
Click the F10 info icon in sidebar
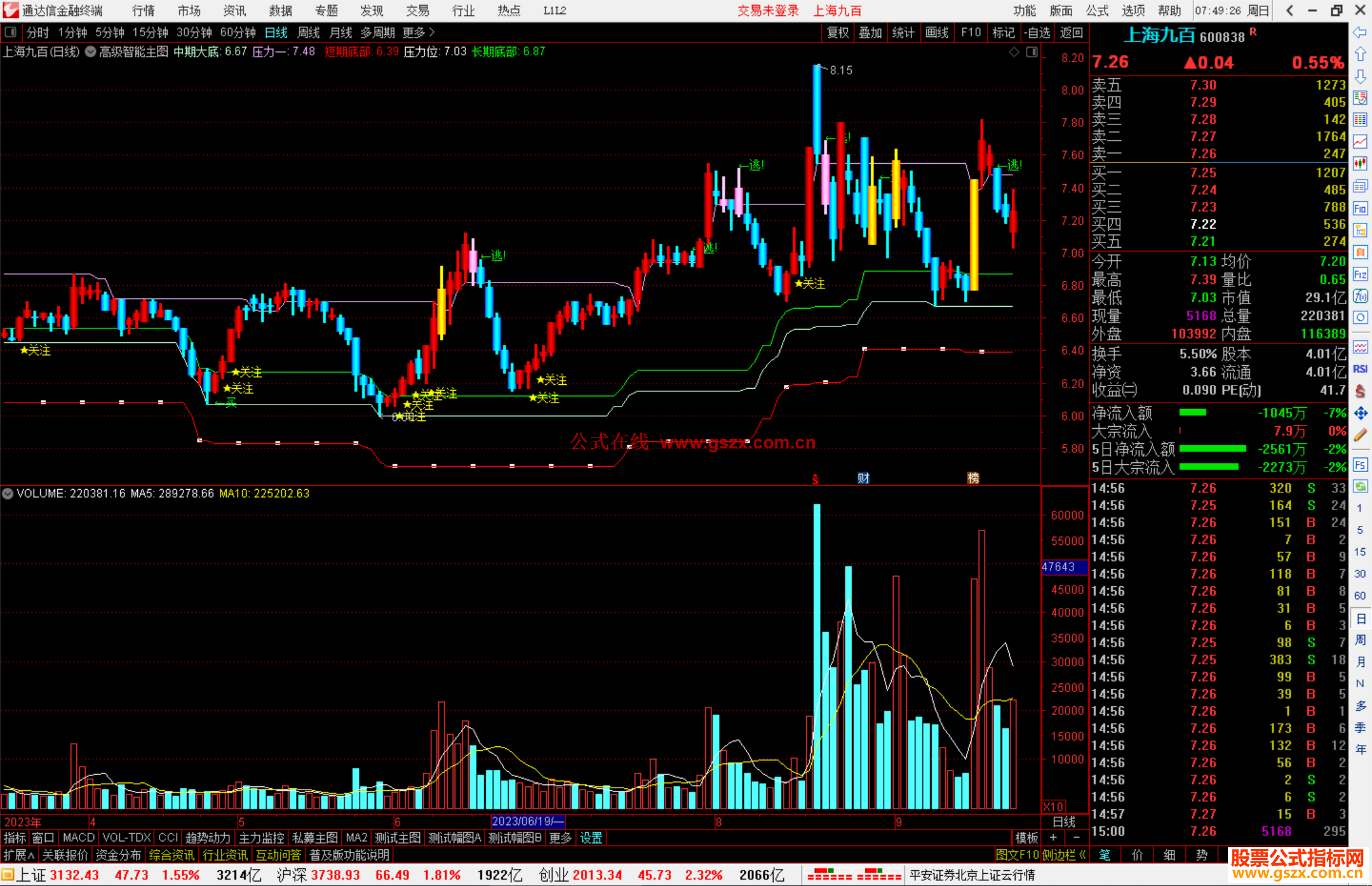(1360, 208)
